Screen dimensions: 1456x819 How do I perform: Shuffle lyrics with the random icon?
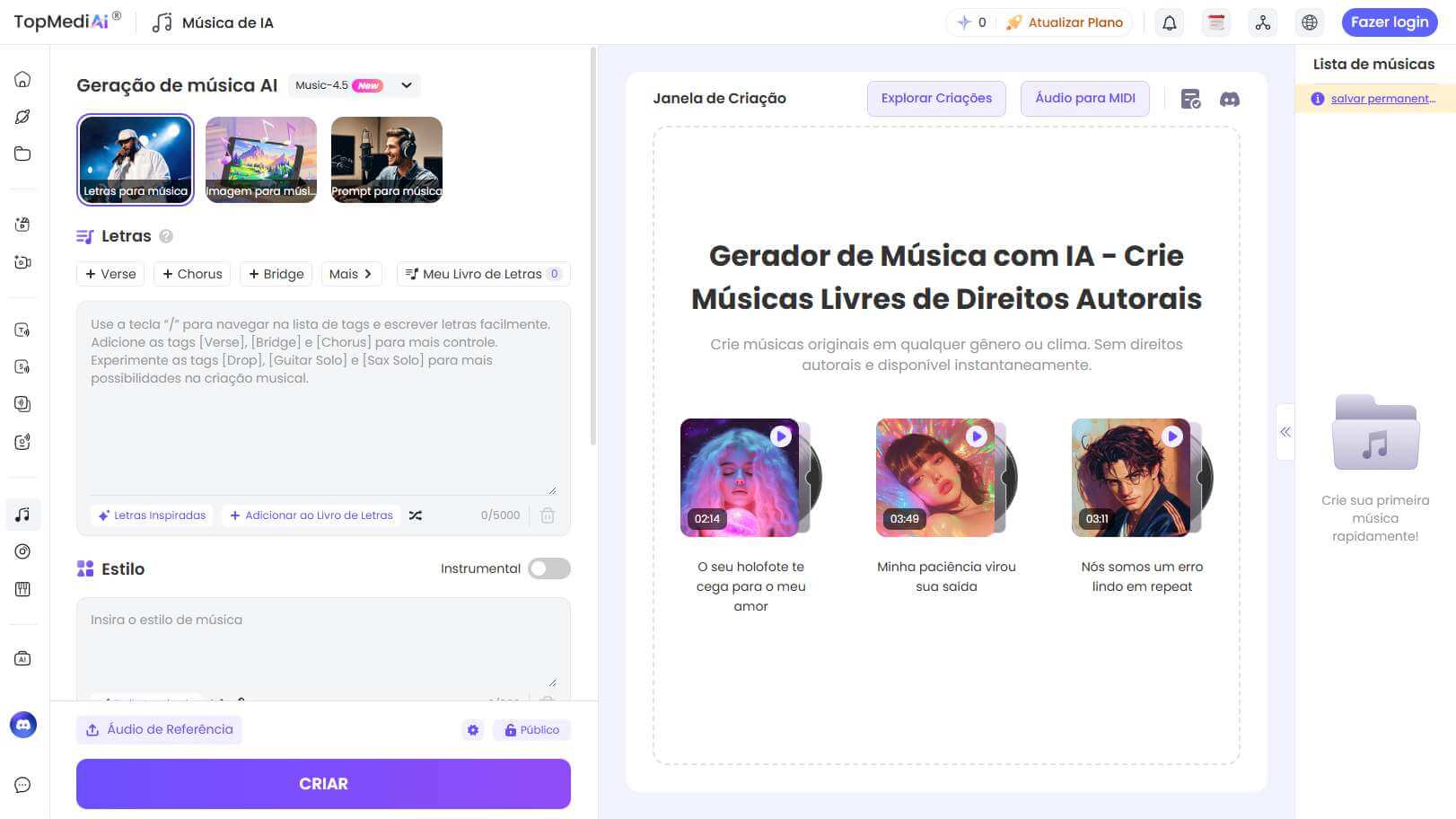pyautogui.click(x=415, y=515)
